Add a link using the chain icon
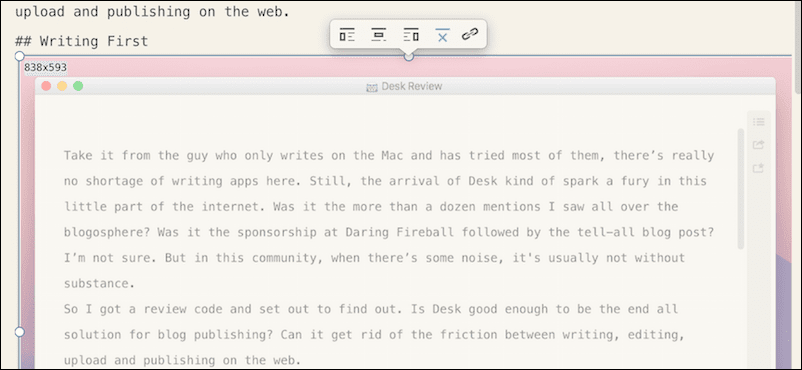Screen dimensions: 802x370 tap(470, 35)
